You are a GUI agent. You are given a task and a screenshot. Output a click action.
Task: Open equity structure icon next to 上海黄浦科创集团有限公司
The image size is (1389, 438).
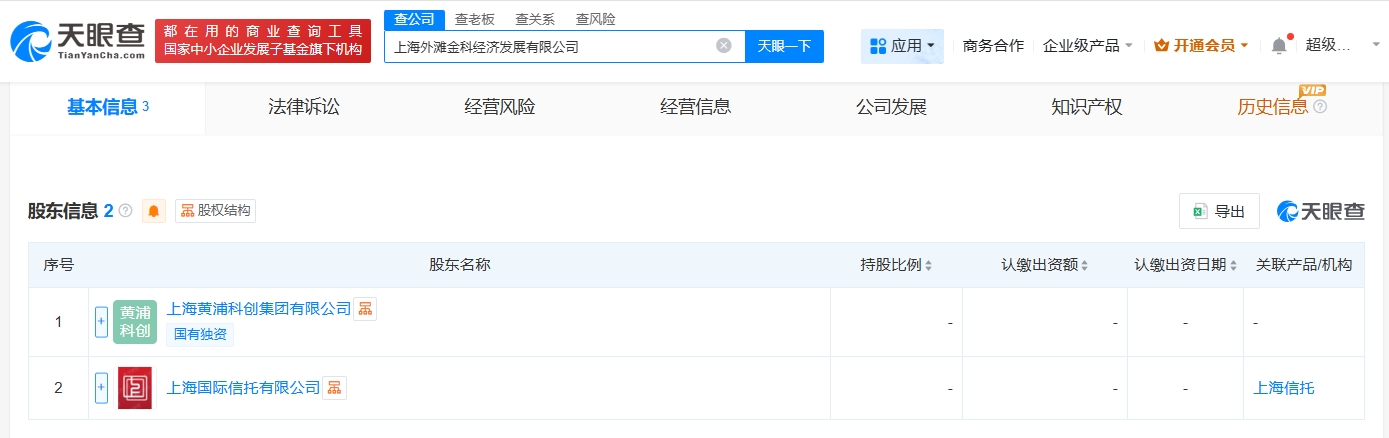(365, 309)
